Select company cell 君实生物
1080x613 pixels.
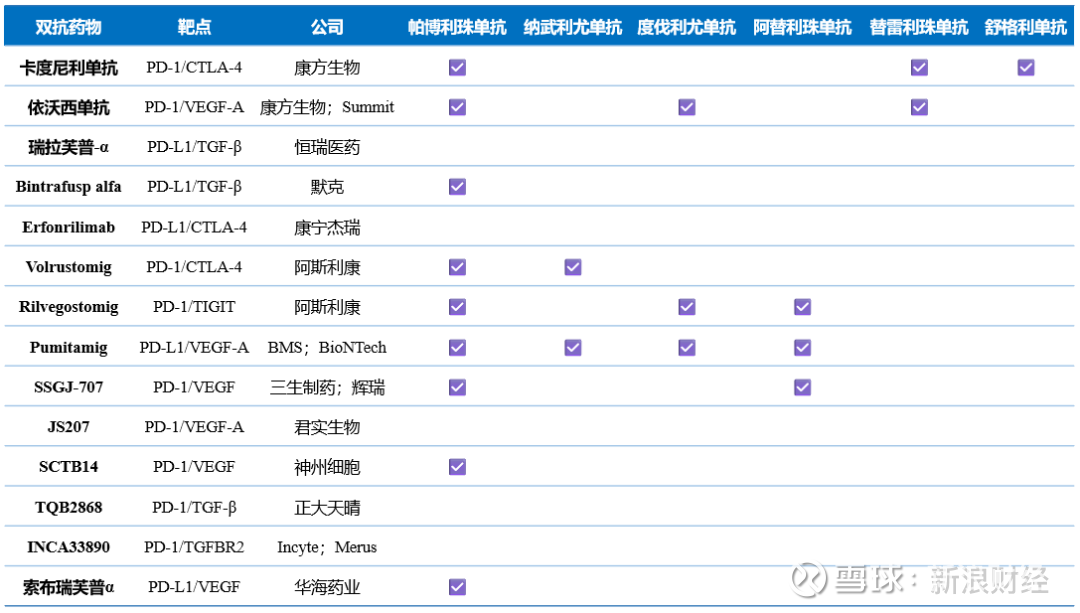pyautogui.click(x=326, y=428)
